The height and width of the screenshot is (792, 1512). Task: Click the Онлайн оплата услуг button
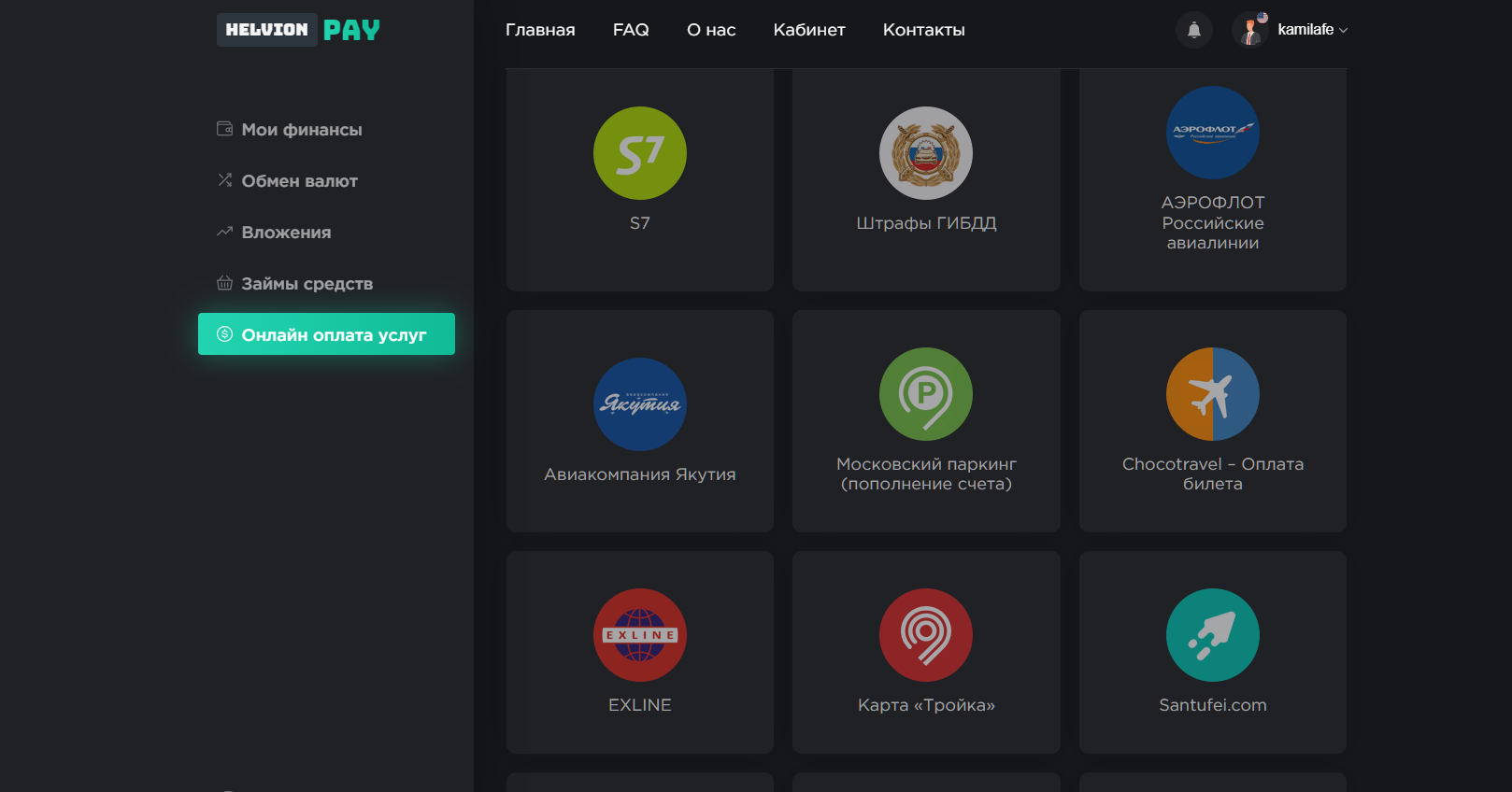tap(326, 334)
